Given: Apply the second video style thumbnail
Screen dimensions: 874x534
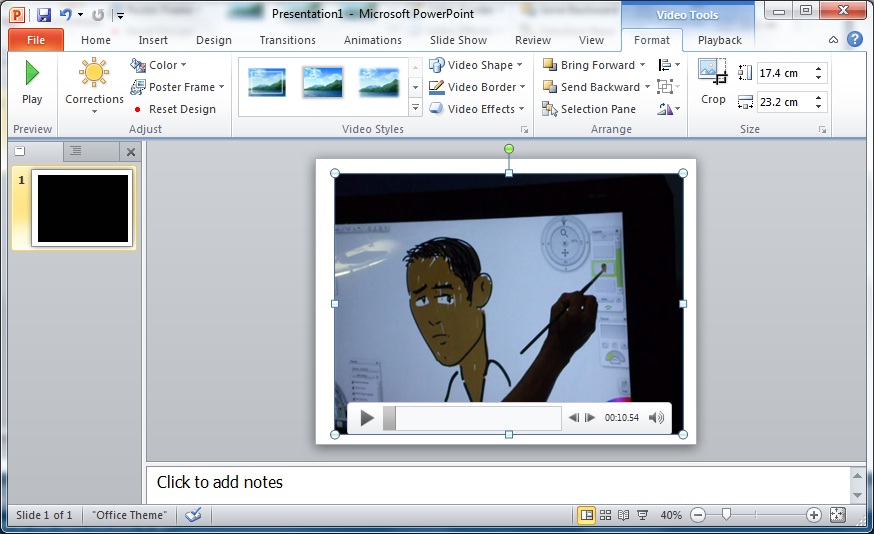Looking at the screenshot, I should (322, 82).
